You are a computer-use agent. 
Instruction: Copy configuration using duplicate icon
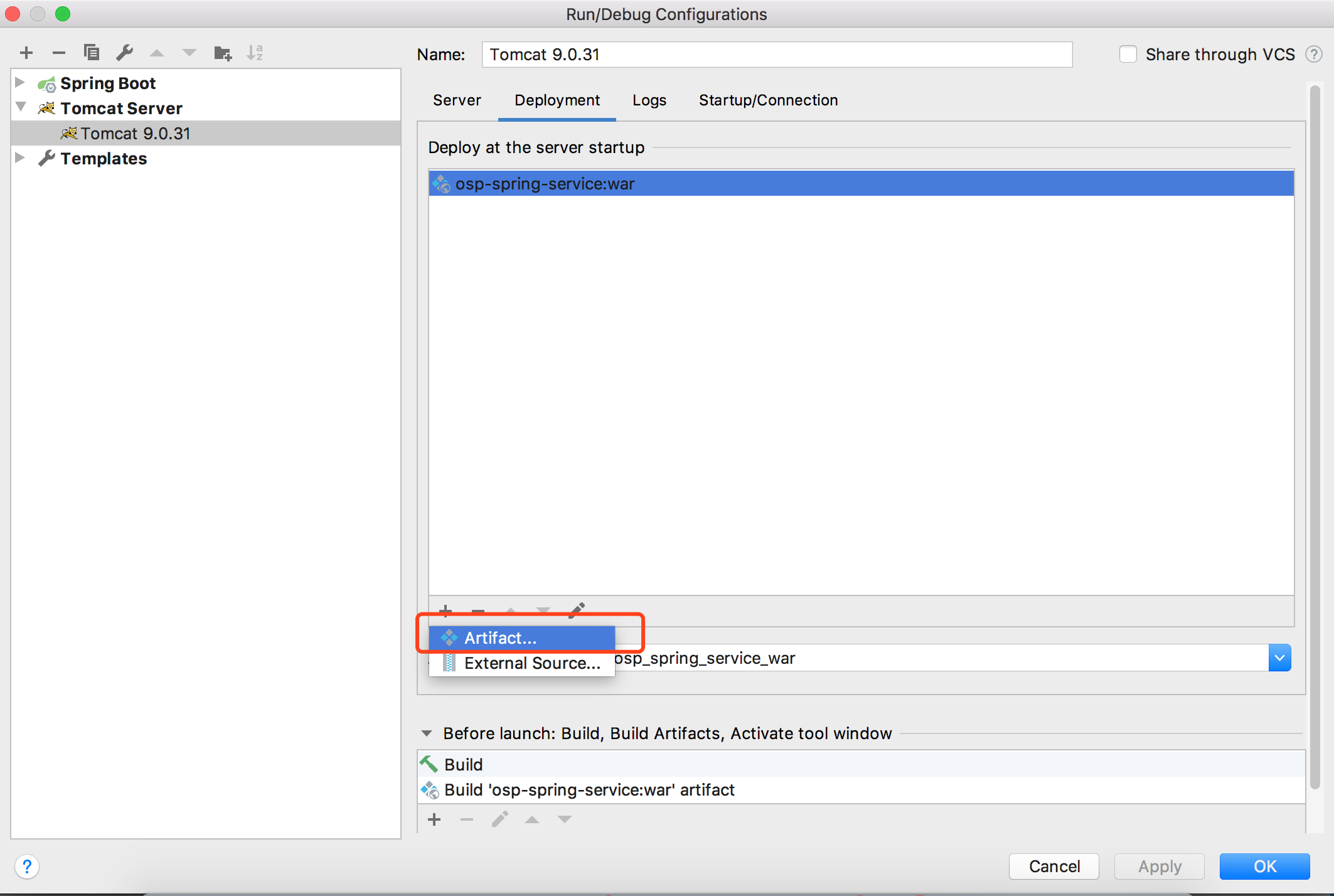point(92,53)
